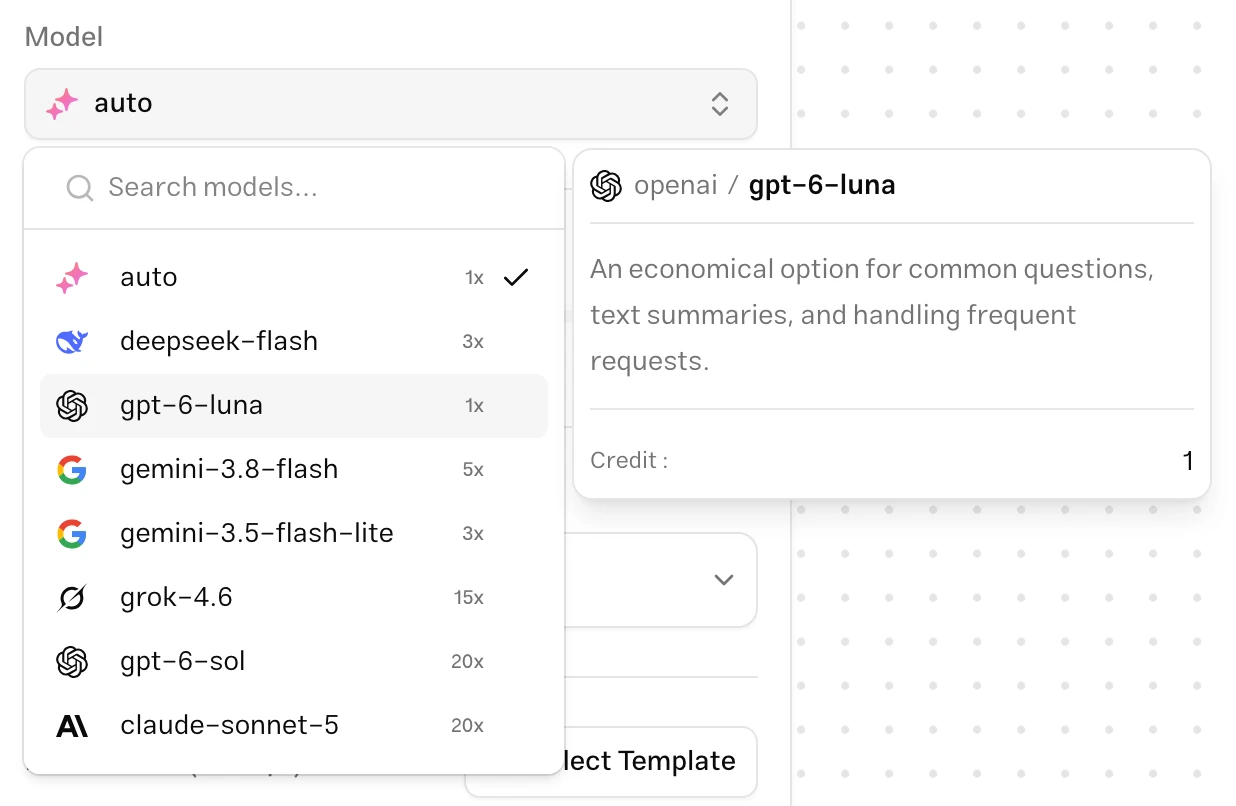The width and height of the screenshot is (1236, 806).
Task: Click the up-down chevron in Model selector
Action: (x=720, y=104)
